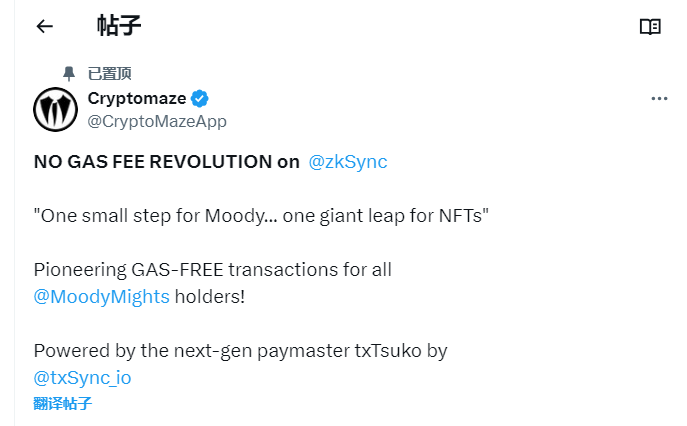Click the blue verified badge

pos(200,98)
